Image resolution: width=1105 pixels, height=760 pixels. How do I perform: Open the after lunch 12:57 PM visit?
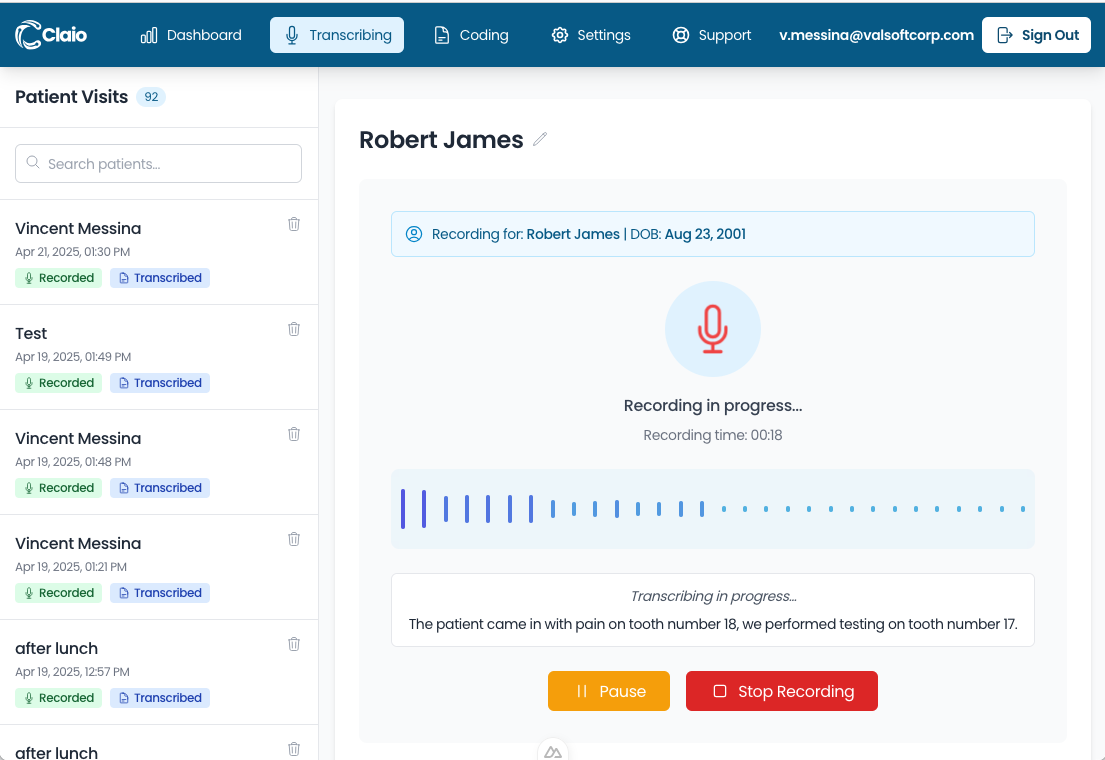click(x=159, y=673)
